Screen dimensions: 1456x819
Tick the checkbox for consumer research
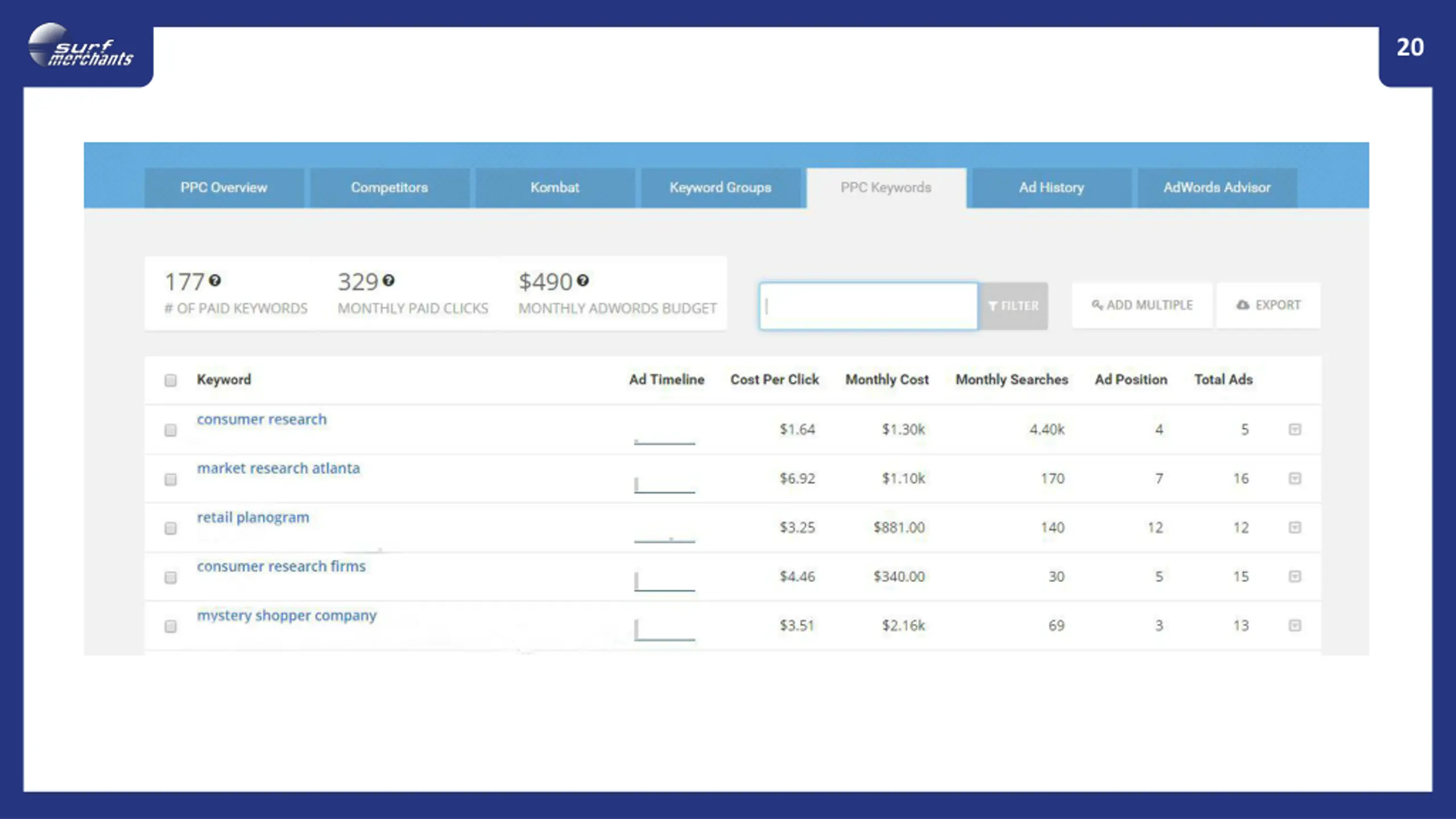pos(171,430)
